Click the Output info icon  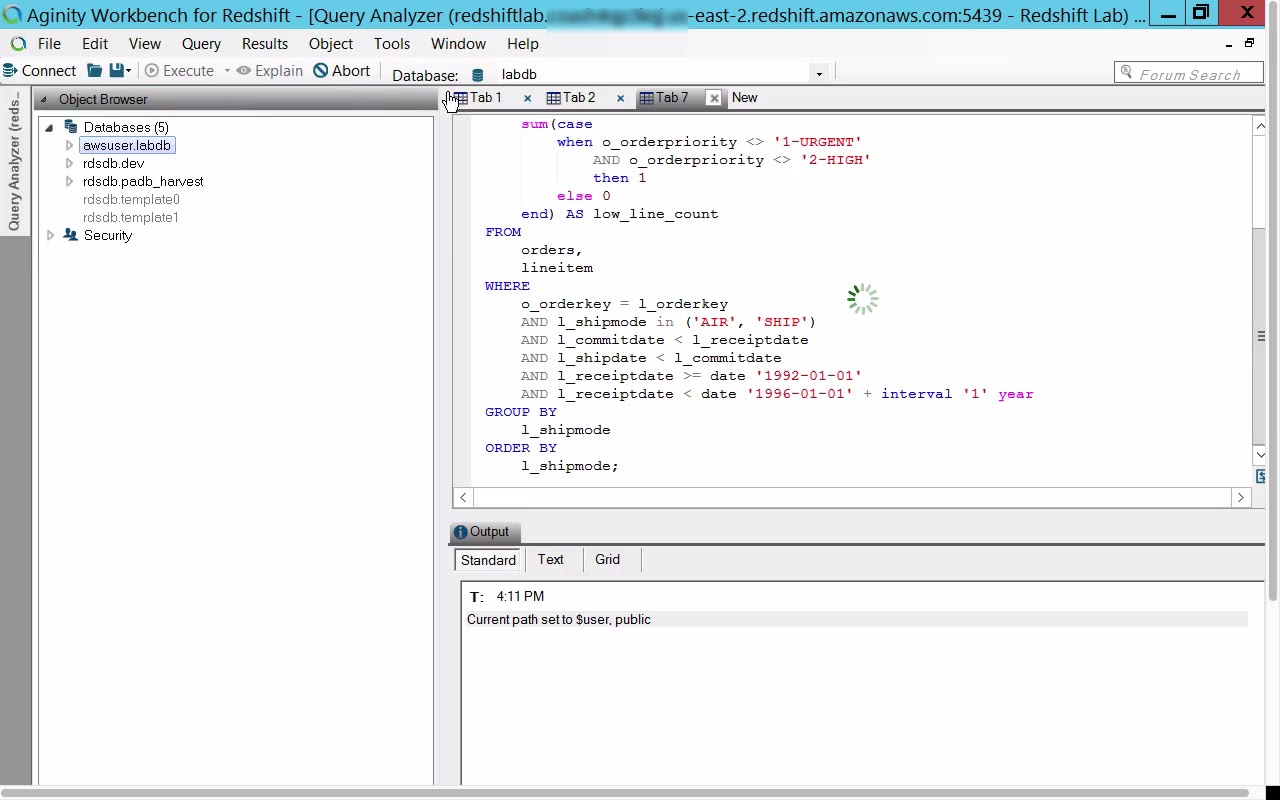point(460,532)
